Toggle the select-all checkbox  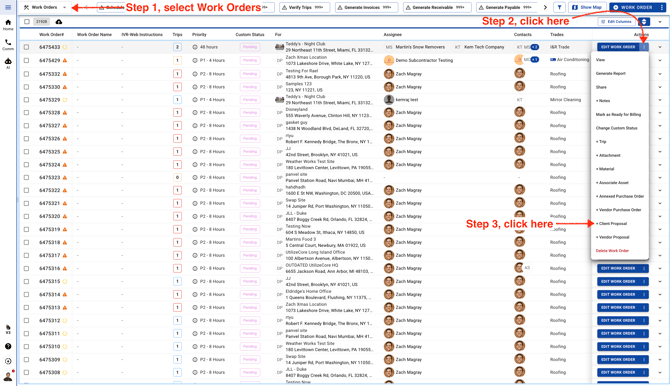tap(27, 22)
